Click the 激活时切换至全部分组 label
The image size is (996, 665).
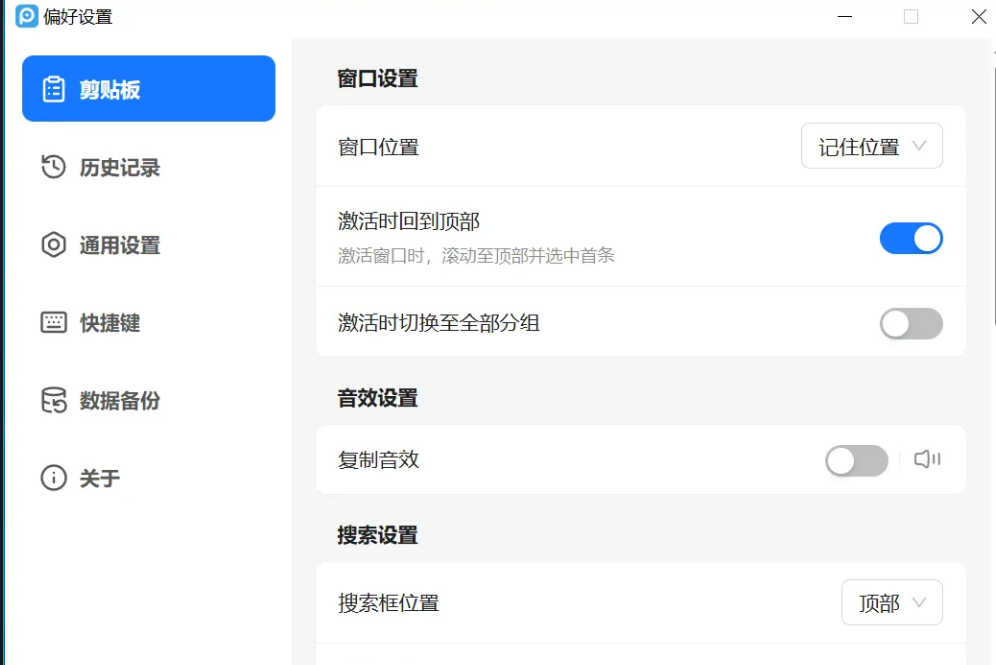(438, 323)
